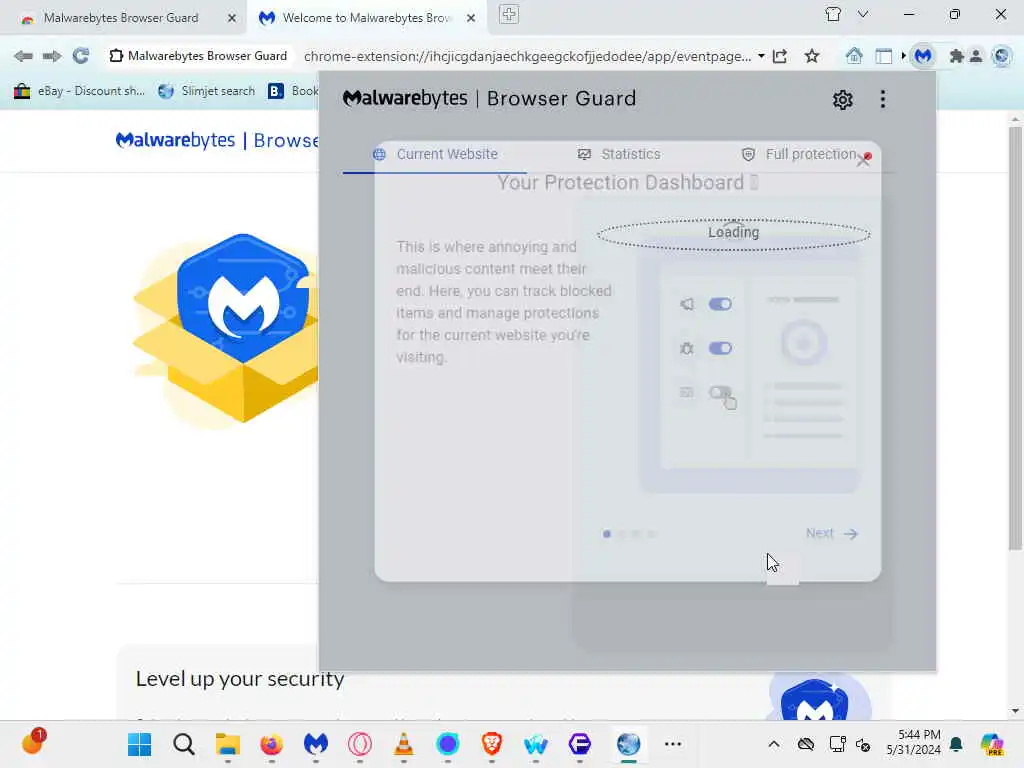The width and height of the screenshot is (1024, 768).
Task: Open taskbar Search
Action: coord(184,744)
